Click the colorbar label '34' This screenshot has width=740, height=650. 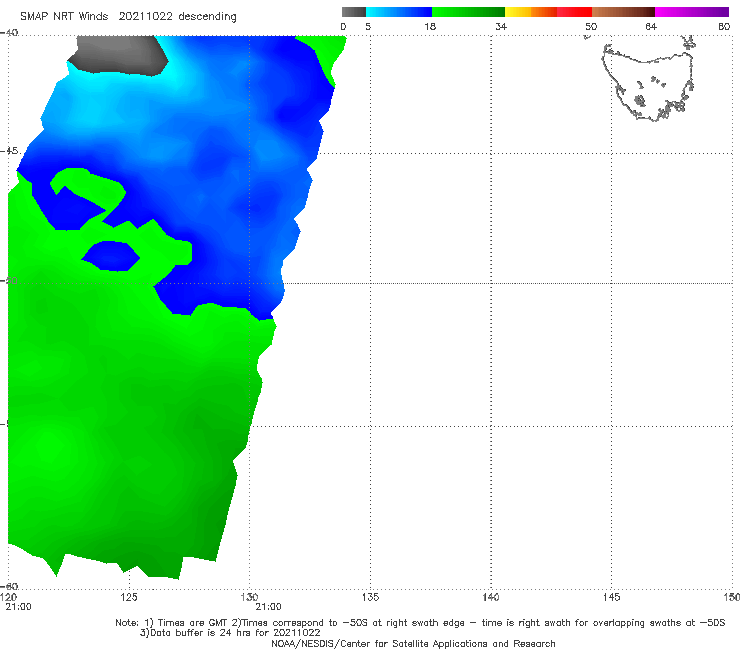click(x=501, y=26)
